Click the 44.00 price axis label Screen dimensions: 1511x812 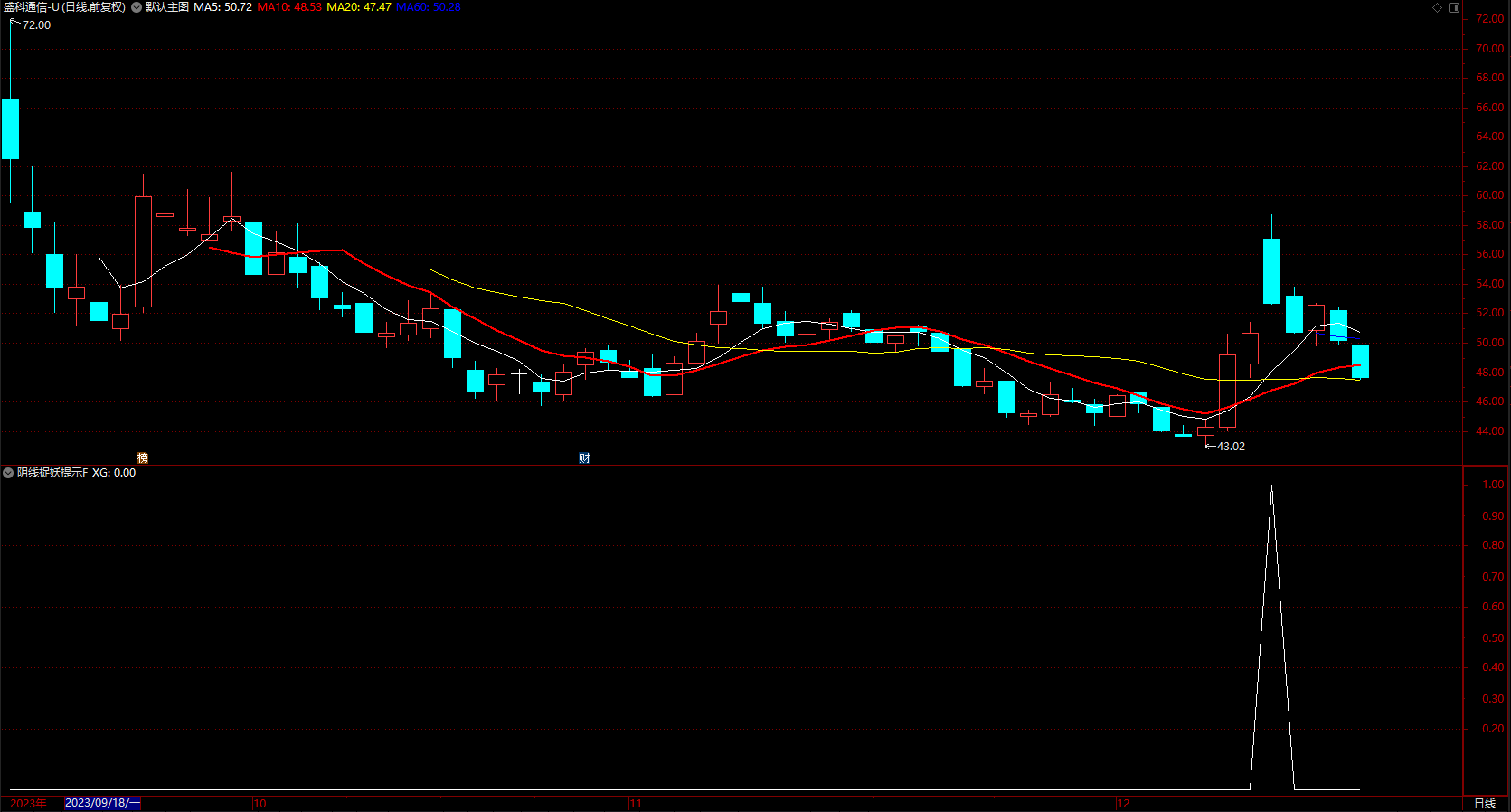point(1490,431)
